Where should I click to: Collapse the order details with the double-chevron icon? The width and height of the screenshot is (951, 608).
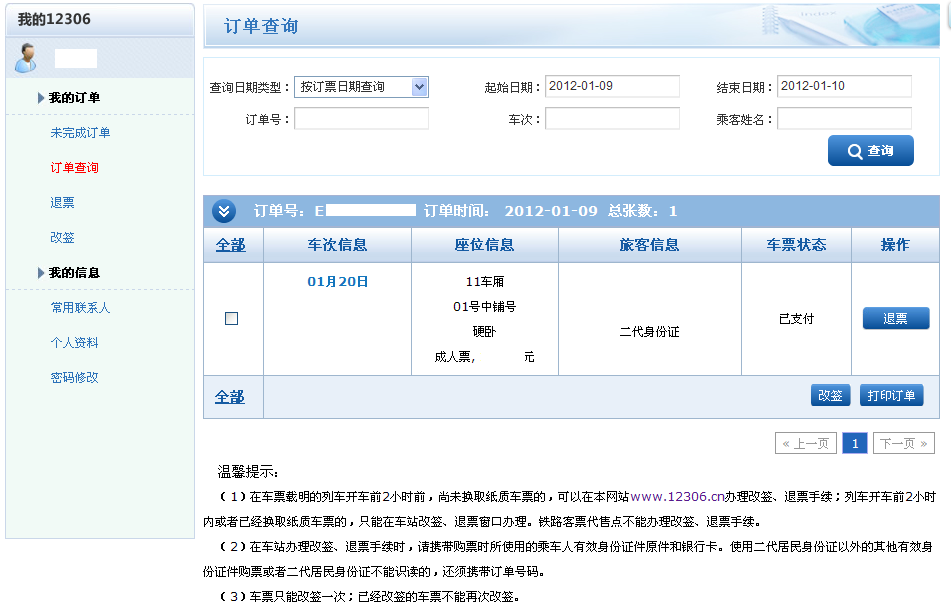[x=225, y=211]
